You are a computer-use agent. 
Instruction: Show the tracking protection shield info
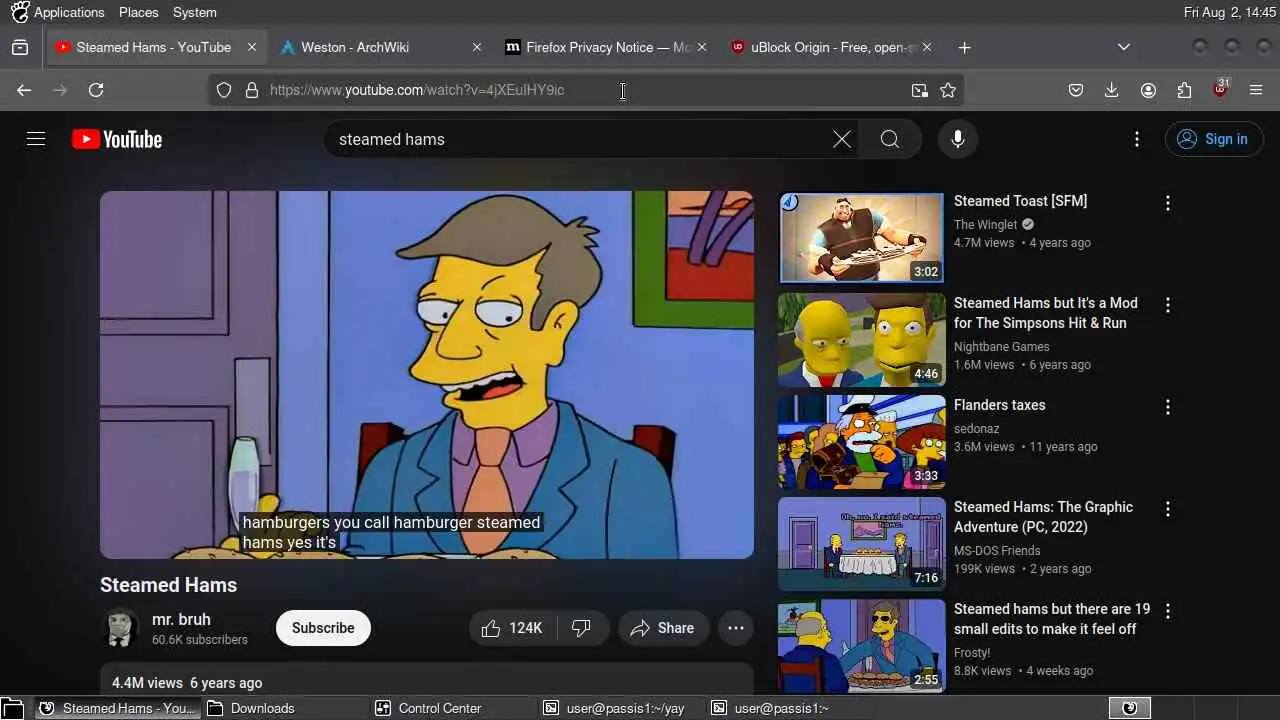[224, 90]
